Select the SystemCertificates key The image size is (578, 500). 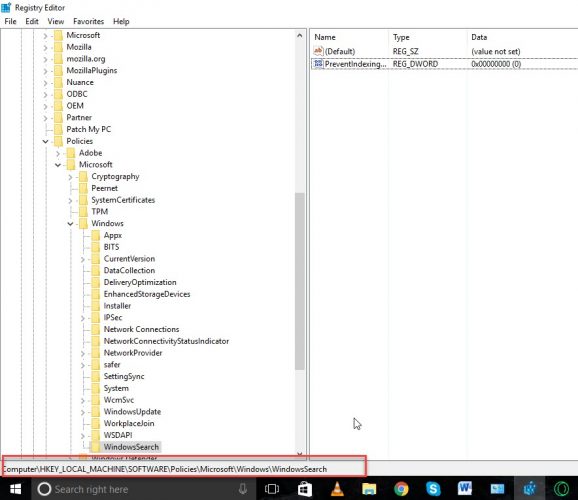pos(123,200)
